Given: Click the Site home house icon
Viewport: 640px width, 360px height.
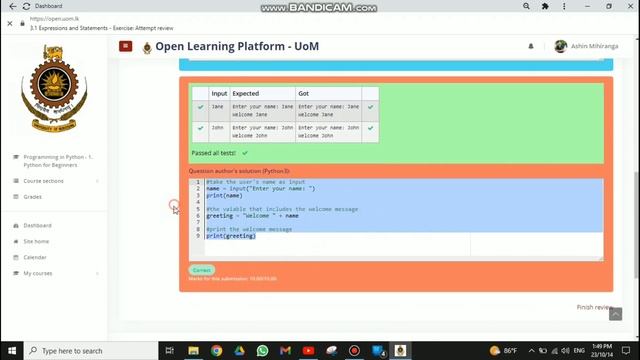Looking at the screenshot, I should (x=16, y=241).
